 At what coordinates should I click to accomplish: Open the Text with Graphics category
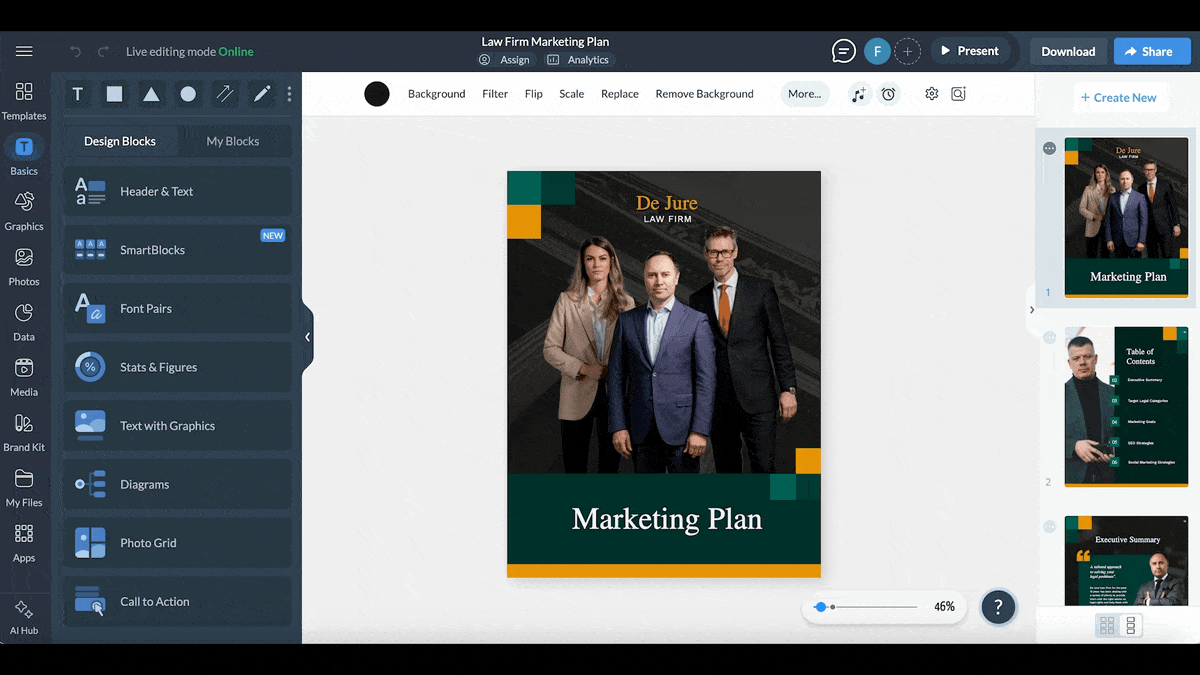click(x=178, y=426)
